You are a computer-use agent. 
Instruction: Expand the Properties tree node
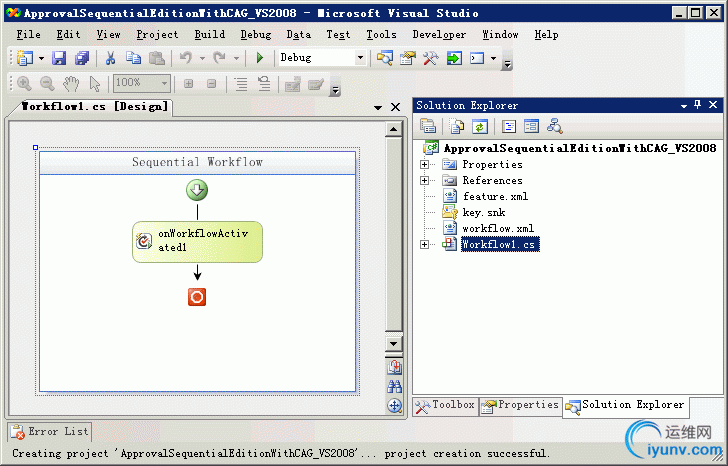tap(424, 164)
